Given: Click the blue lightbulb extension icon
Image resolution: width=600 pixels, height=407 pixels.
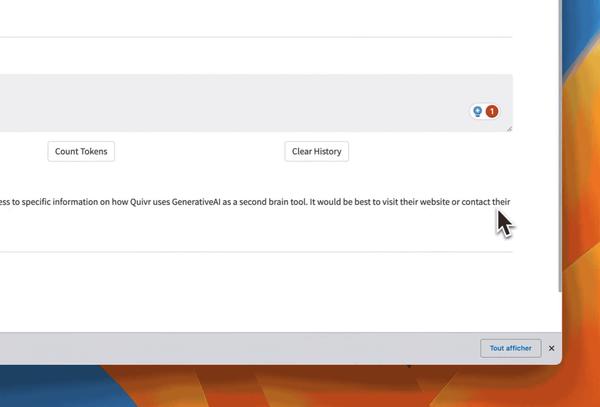Looking at the screenshot, I should [477, 111].
